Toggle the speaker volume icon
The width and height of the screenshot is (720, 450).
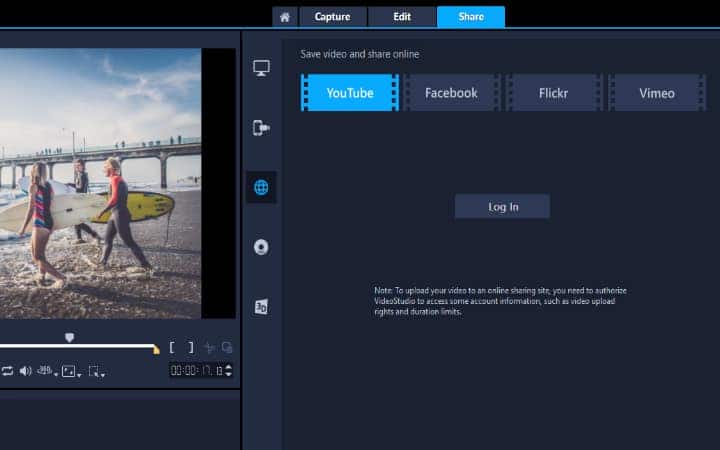pyautogui.click(x=25, y=371)
